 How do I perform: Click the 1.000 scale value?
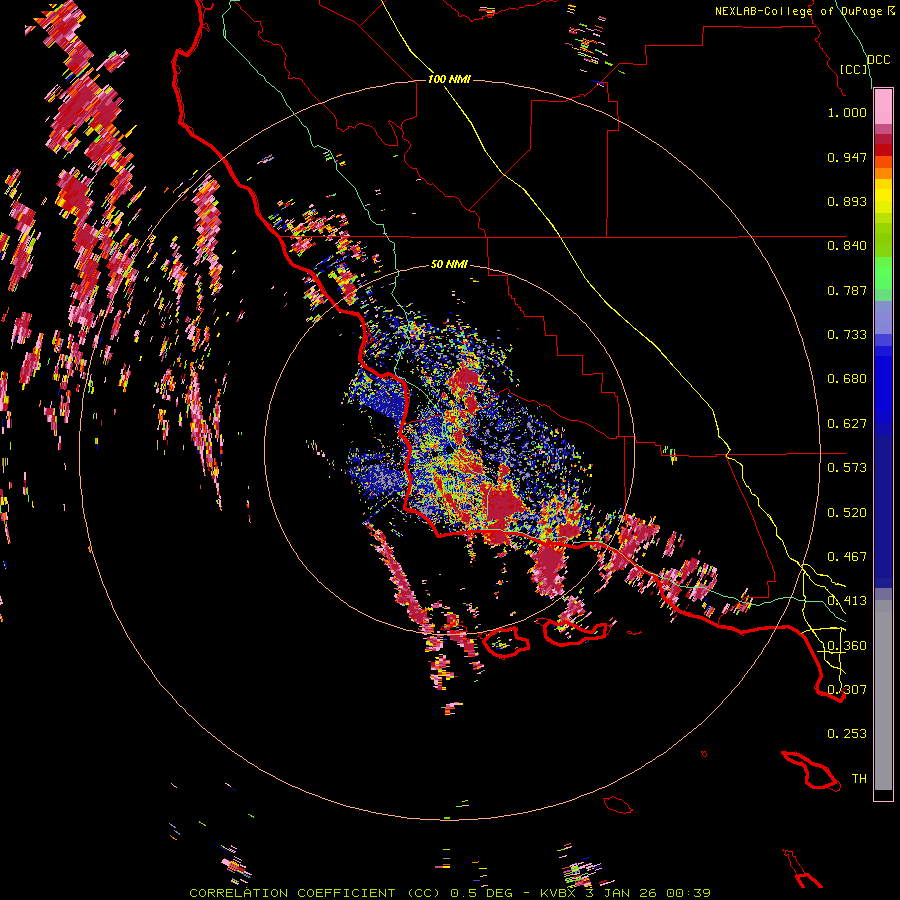tap(847, 112)
